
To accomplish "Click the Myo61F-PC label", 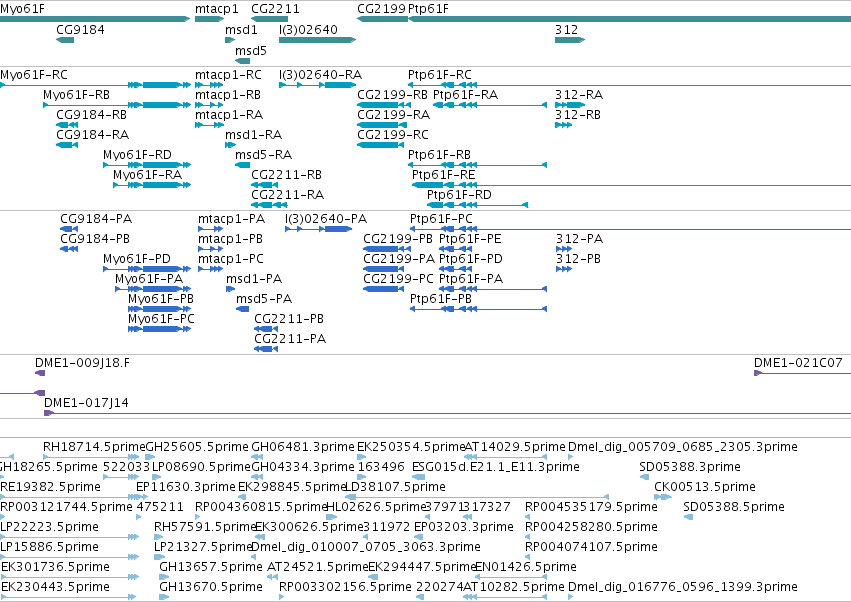I will point(161,319).
